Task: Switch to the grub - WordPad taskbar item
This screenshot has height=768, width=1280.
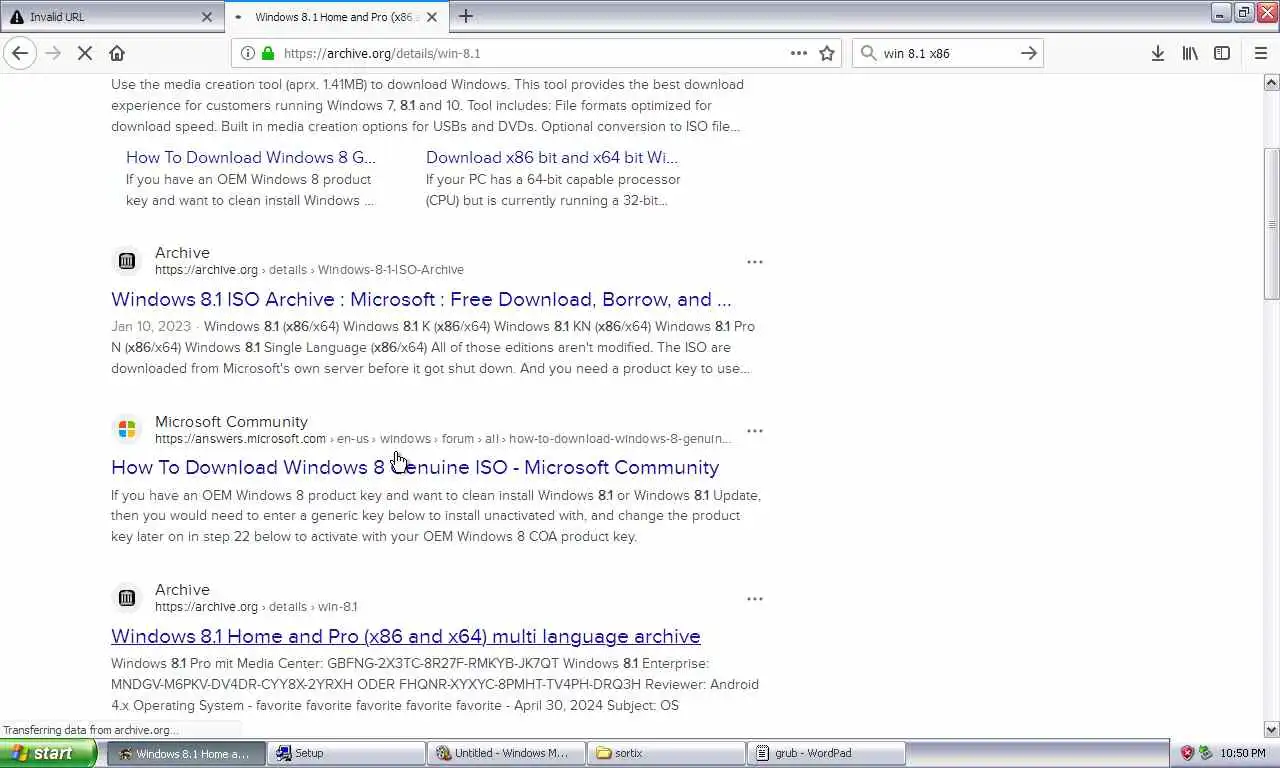Action: (826, 753)
